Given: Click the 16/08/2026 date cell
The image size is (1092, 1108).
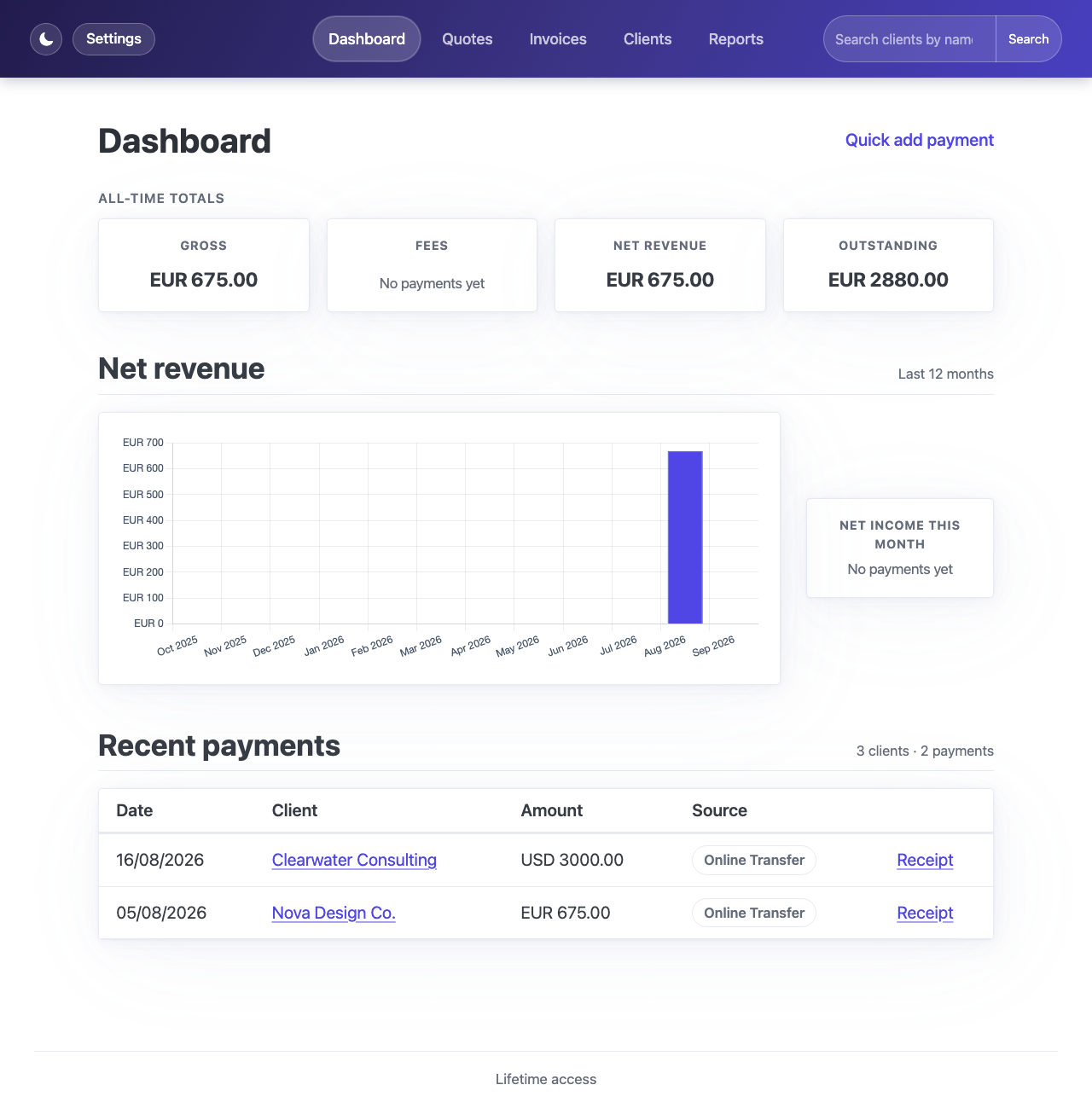Looking at the screenshot, I should click(160, 860).
